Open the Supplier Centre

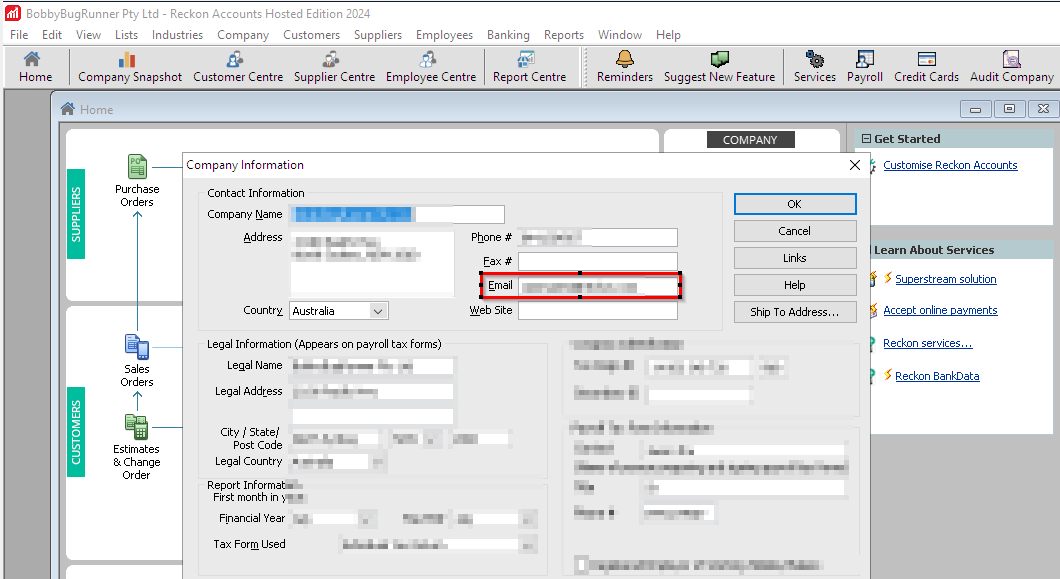(334, 67)
